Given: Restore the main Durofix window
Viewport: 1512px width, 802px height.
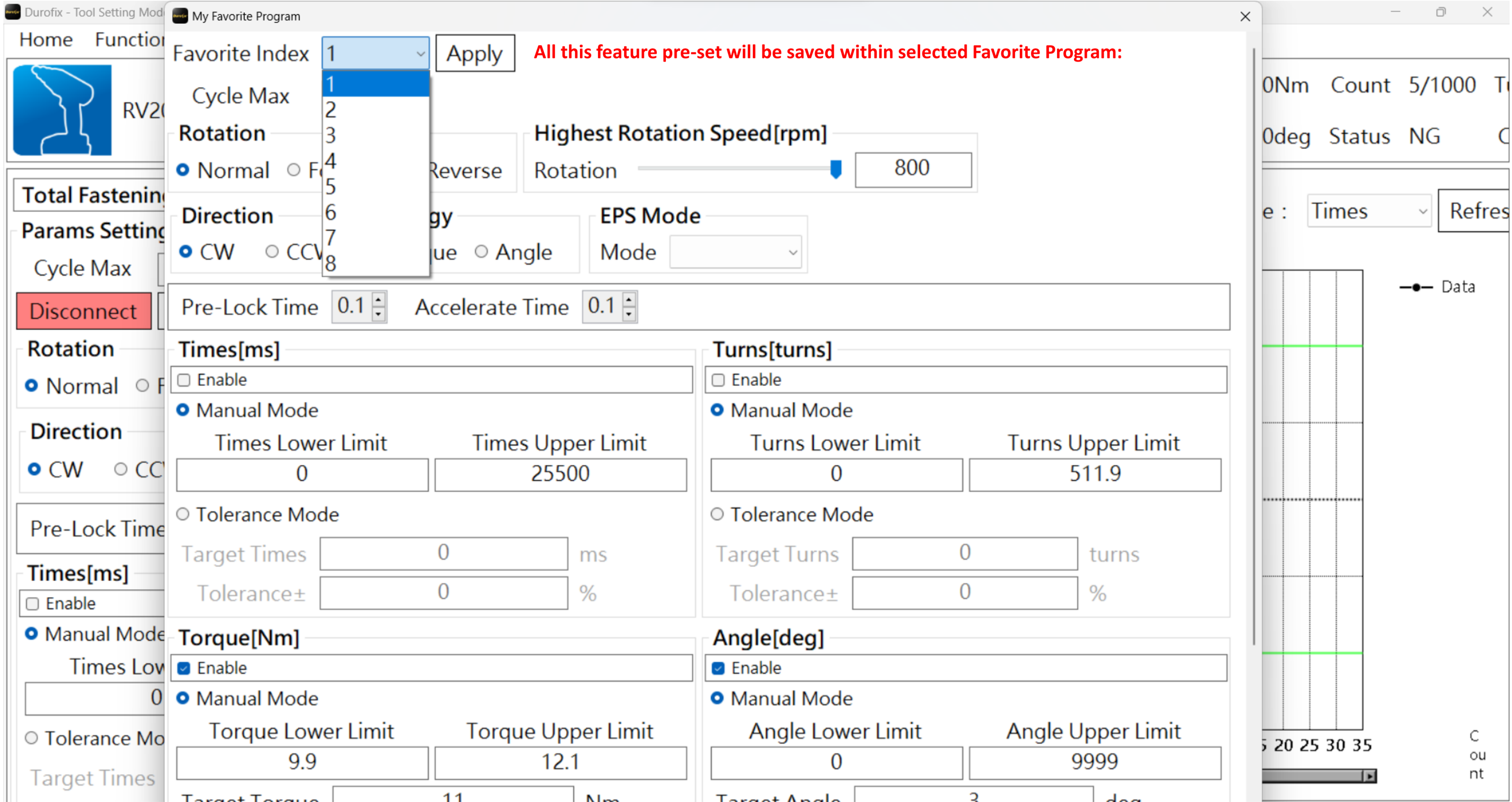Looking at the screenshot, I should 1440,12.
